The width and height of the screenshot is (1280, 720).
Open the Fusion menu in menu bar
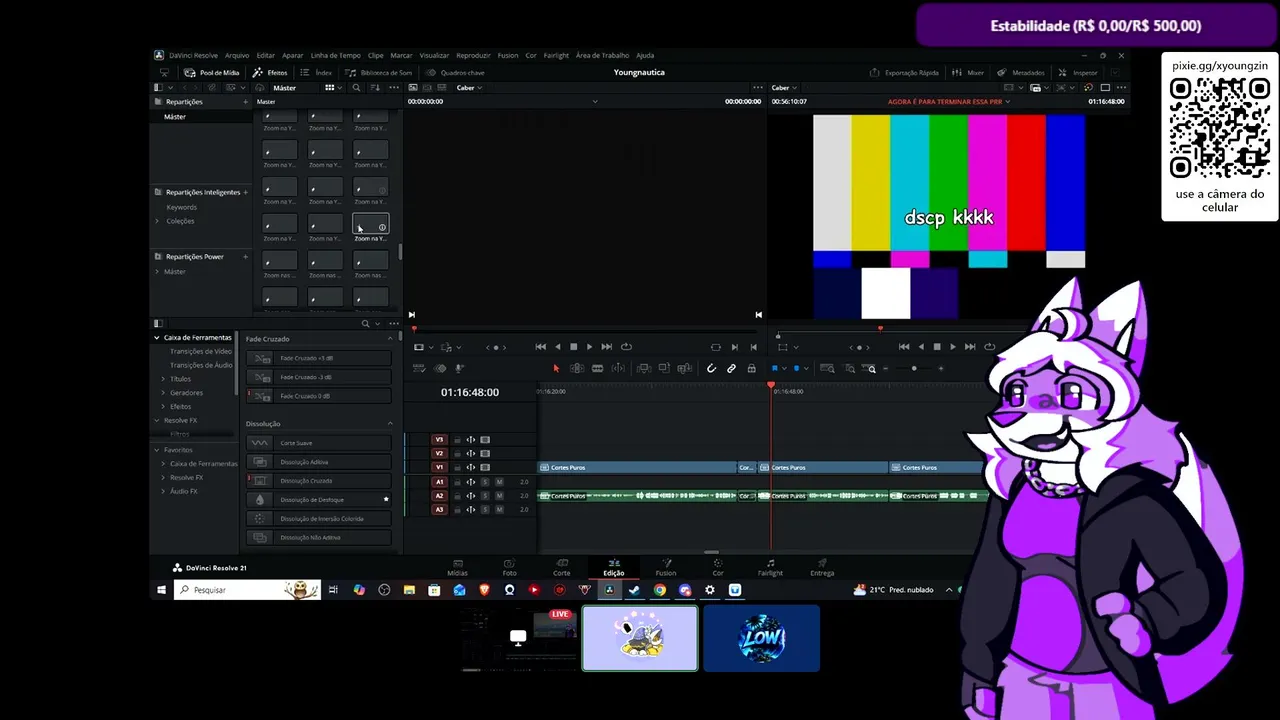tap(508, 55)
